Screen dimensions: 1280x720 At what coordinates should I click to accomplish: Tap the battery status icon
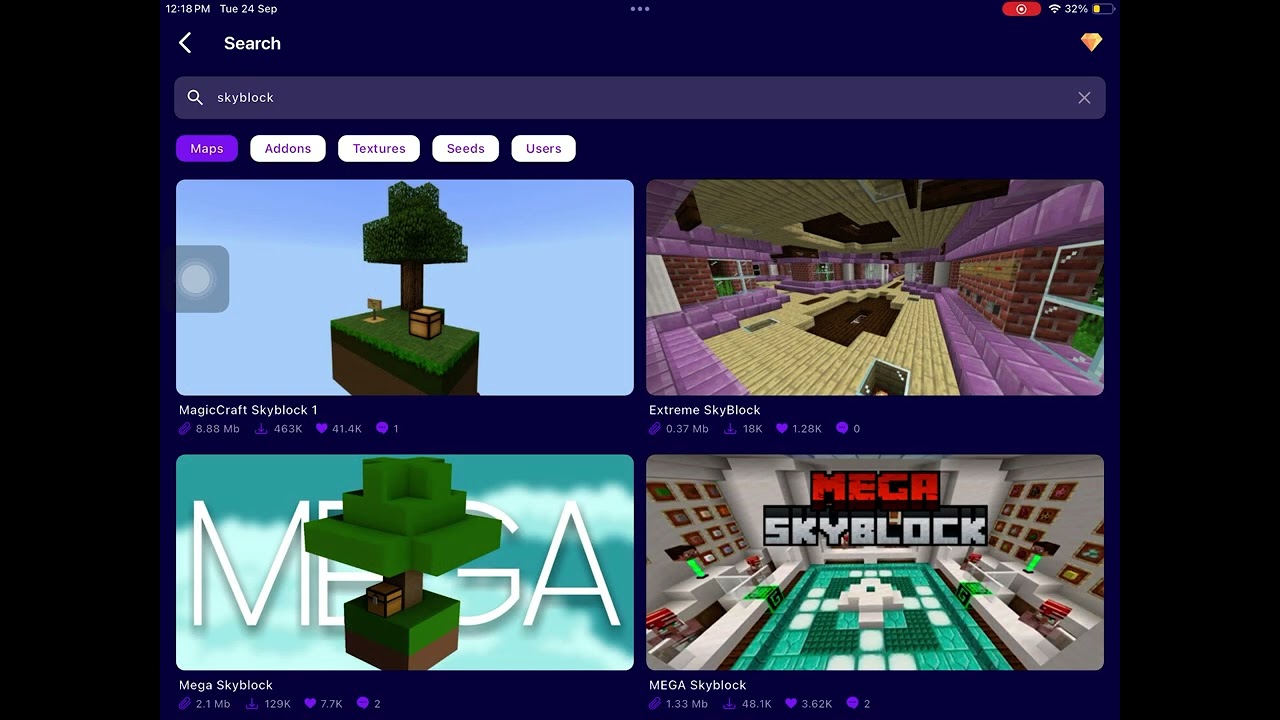[1103, 9]
